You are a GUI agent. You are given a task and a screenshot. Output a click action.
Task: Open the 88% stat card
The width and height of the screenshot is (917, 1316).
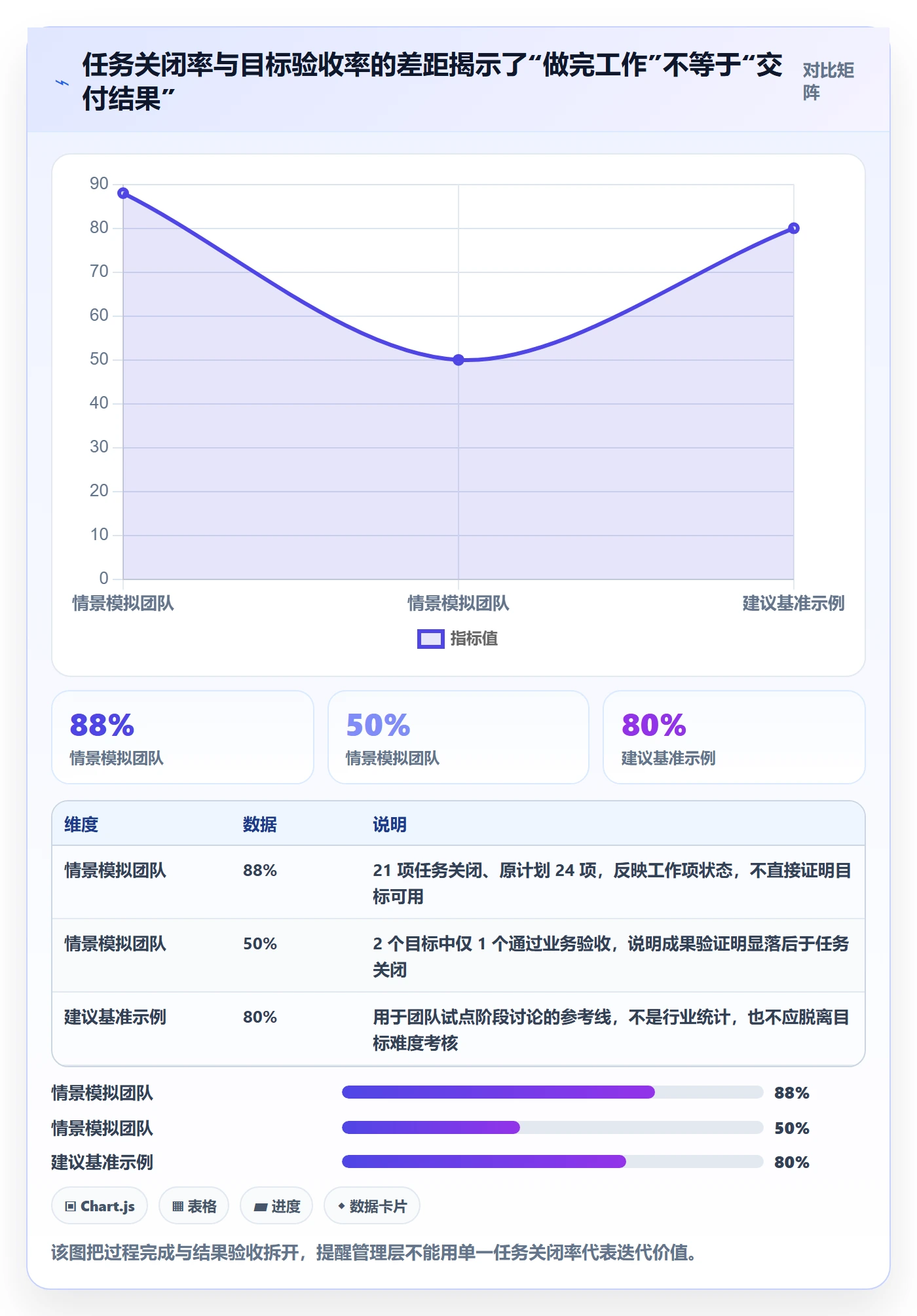point(183,737)
